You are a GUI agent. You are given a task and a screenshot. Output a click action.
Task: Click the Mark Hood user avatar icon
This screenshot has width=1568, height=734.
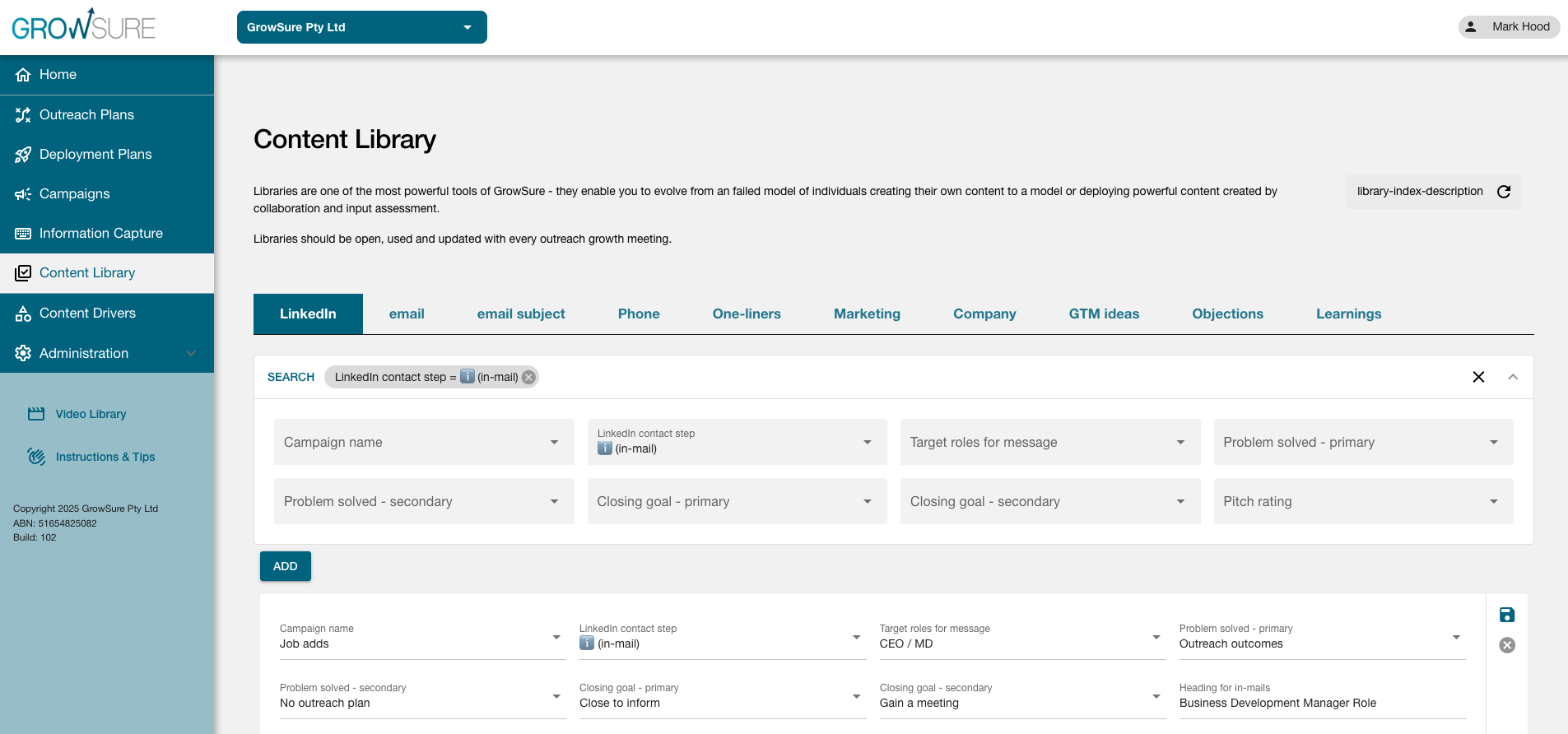[1471, 26]
